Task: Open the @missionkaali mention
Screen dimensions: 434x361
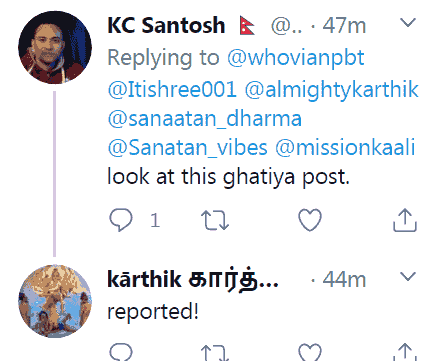Action: (345, 147)
